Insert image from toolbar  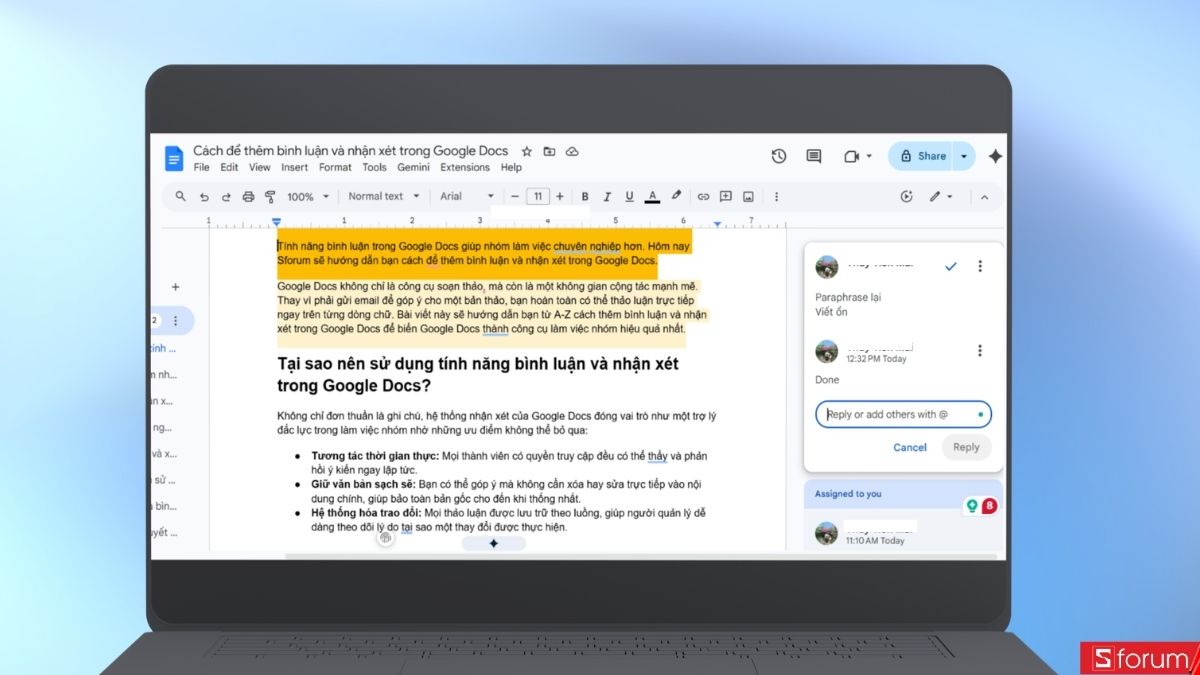[749, 196]
